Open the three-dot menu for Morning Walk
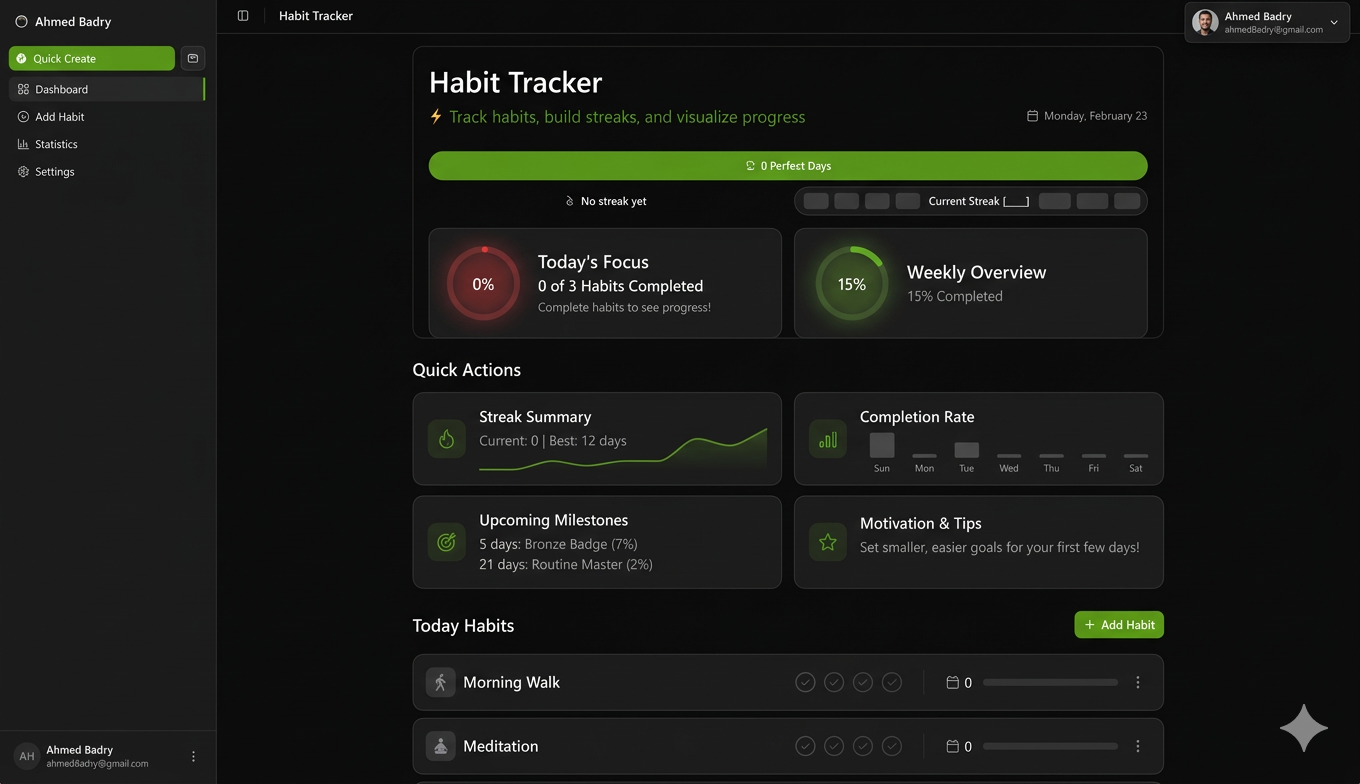The height and width of the screenshot is (784, 1360). (1138, 683)
